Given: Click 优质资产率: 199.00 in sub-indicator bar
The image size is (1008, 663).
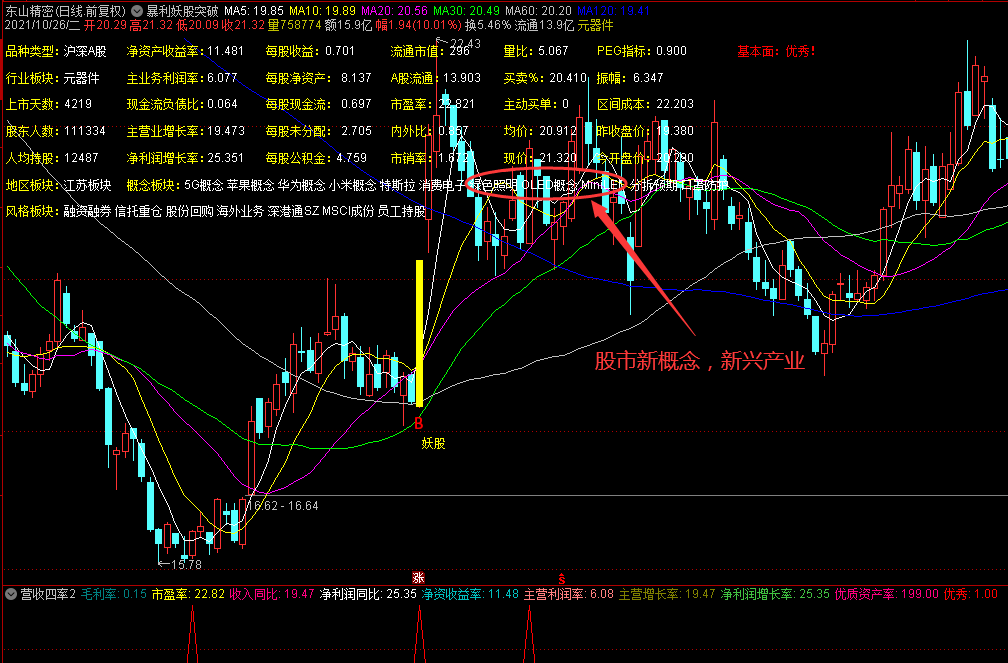Looking at the screenshot, I should pyautogui.click(x=886, y=594).
